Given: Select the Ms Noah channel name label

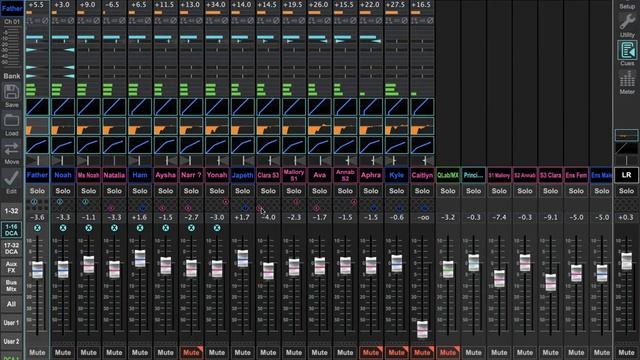Looking at the screenshot, I should tap(89, 175).
